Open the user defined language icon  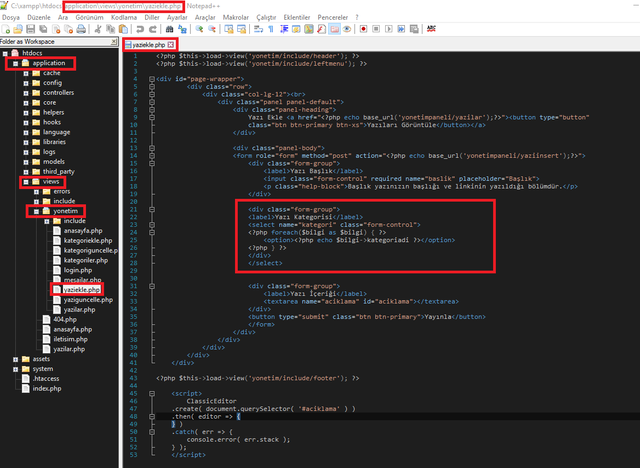296,29
